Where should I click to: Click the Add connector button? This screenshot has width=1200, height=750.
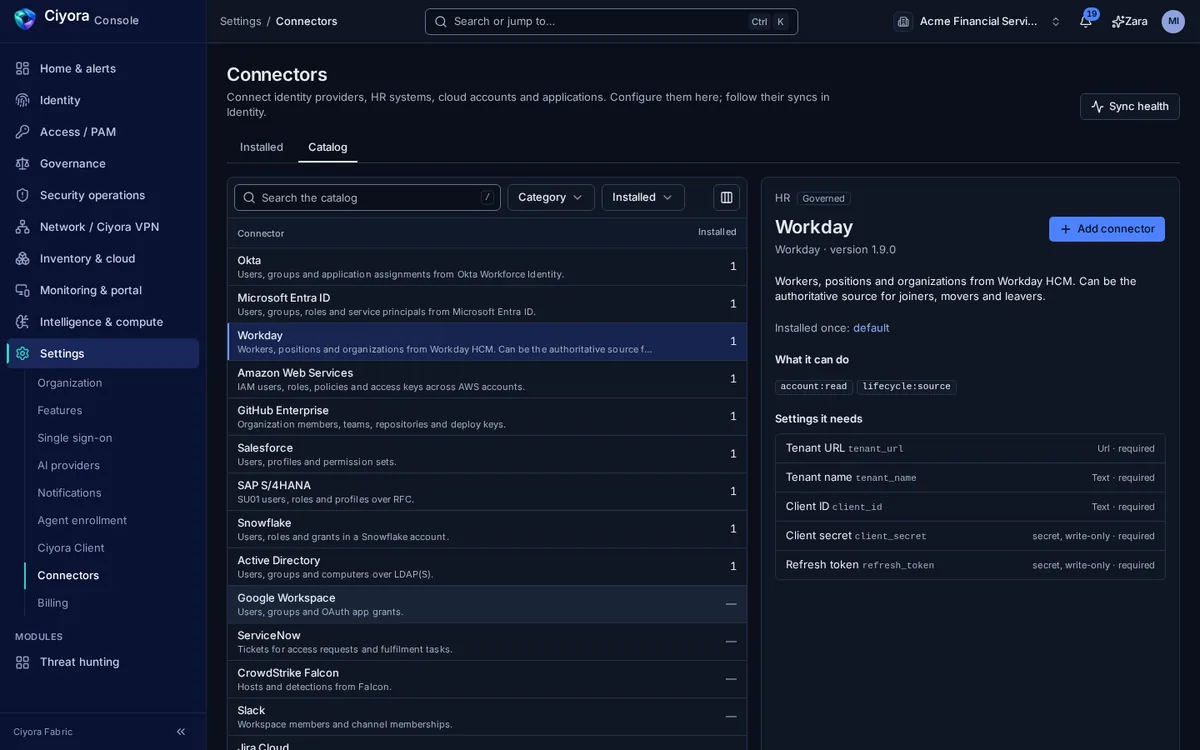tap(1107, 229)
